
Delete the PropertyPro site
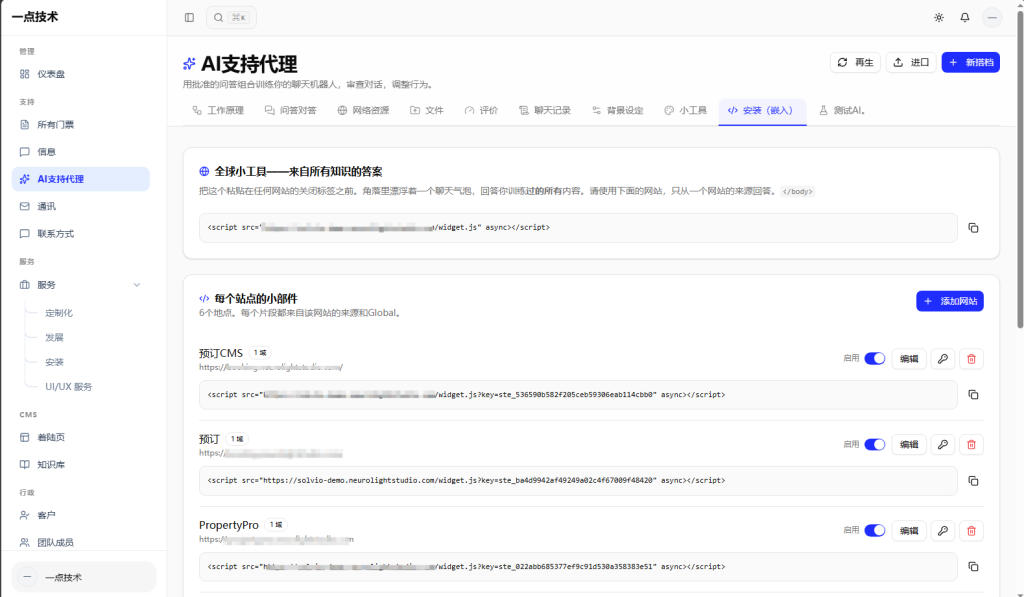(x=971, y=530)
